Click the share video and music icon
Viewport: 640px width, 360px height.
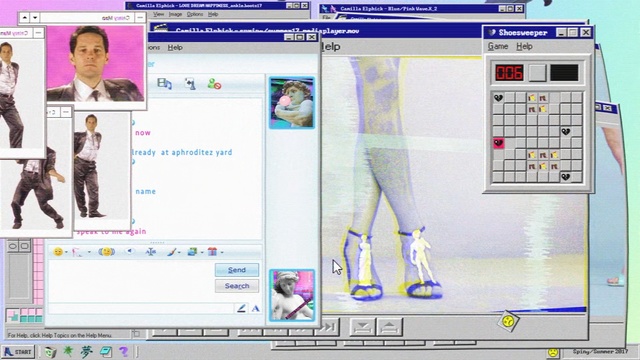(164, 84)
